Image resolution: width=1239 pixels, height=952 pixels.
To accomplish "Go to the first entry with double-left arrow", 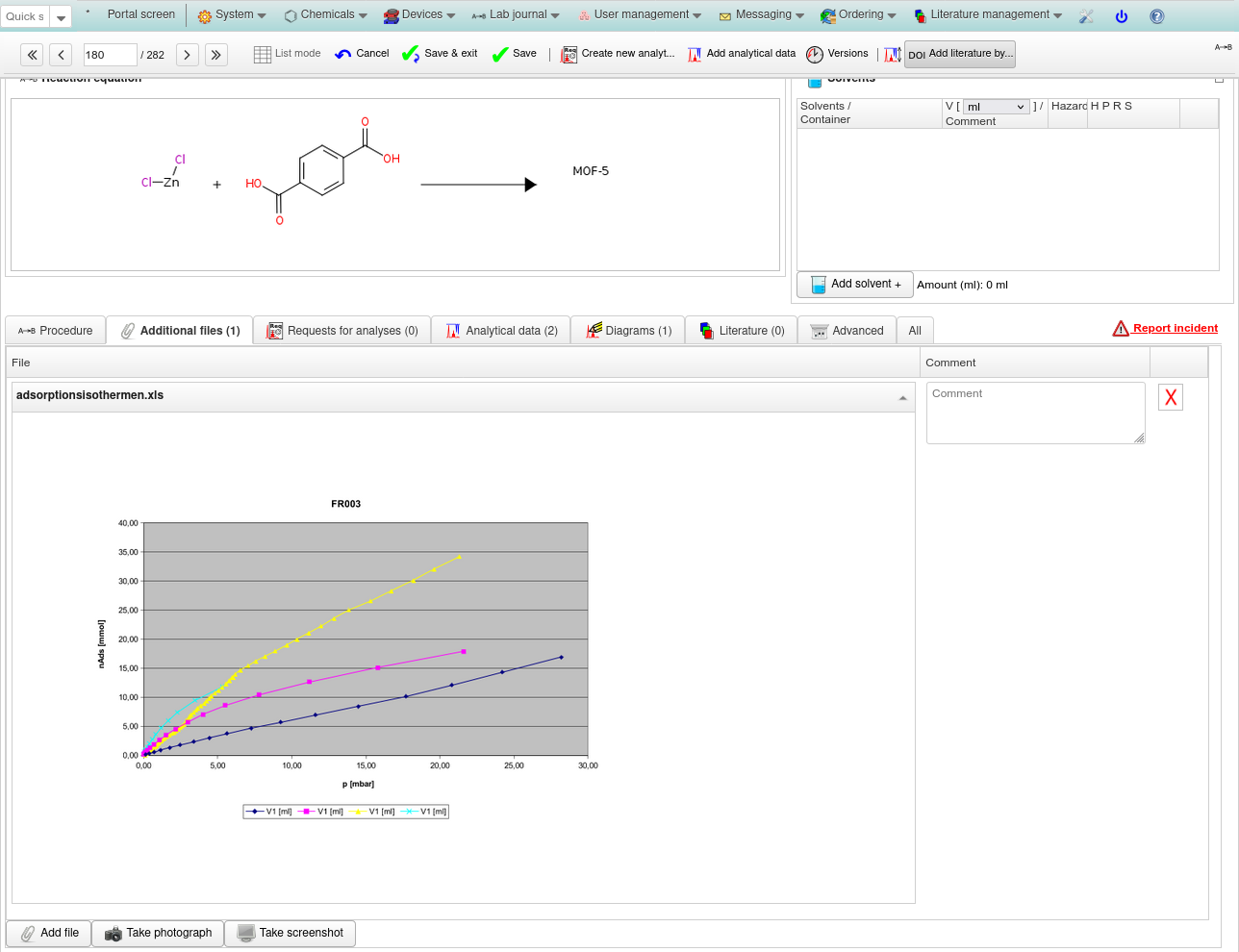I will pyautogui.click(x=33, y=55).
